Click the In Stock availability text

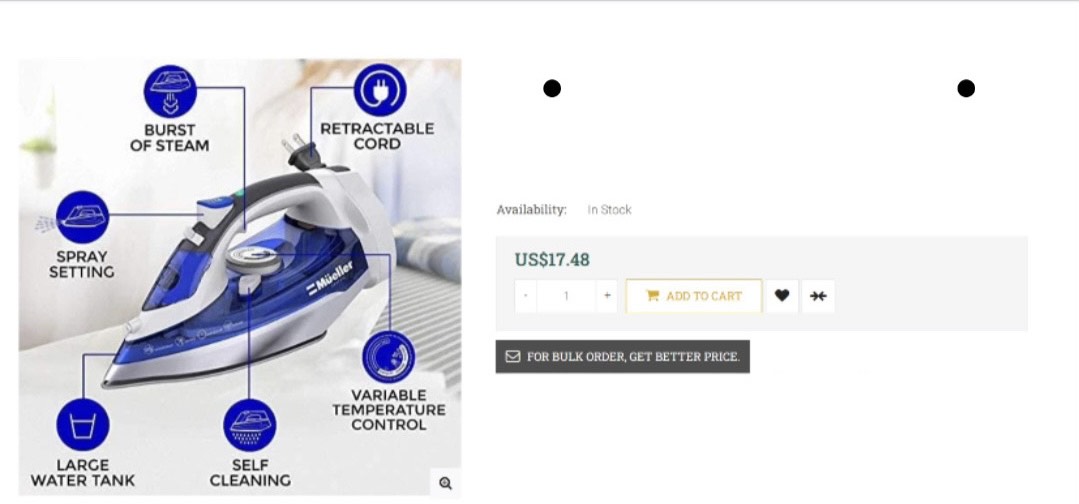pyautogui.click(x=609, y=210)
